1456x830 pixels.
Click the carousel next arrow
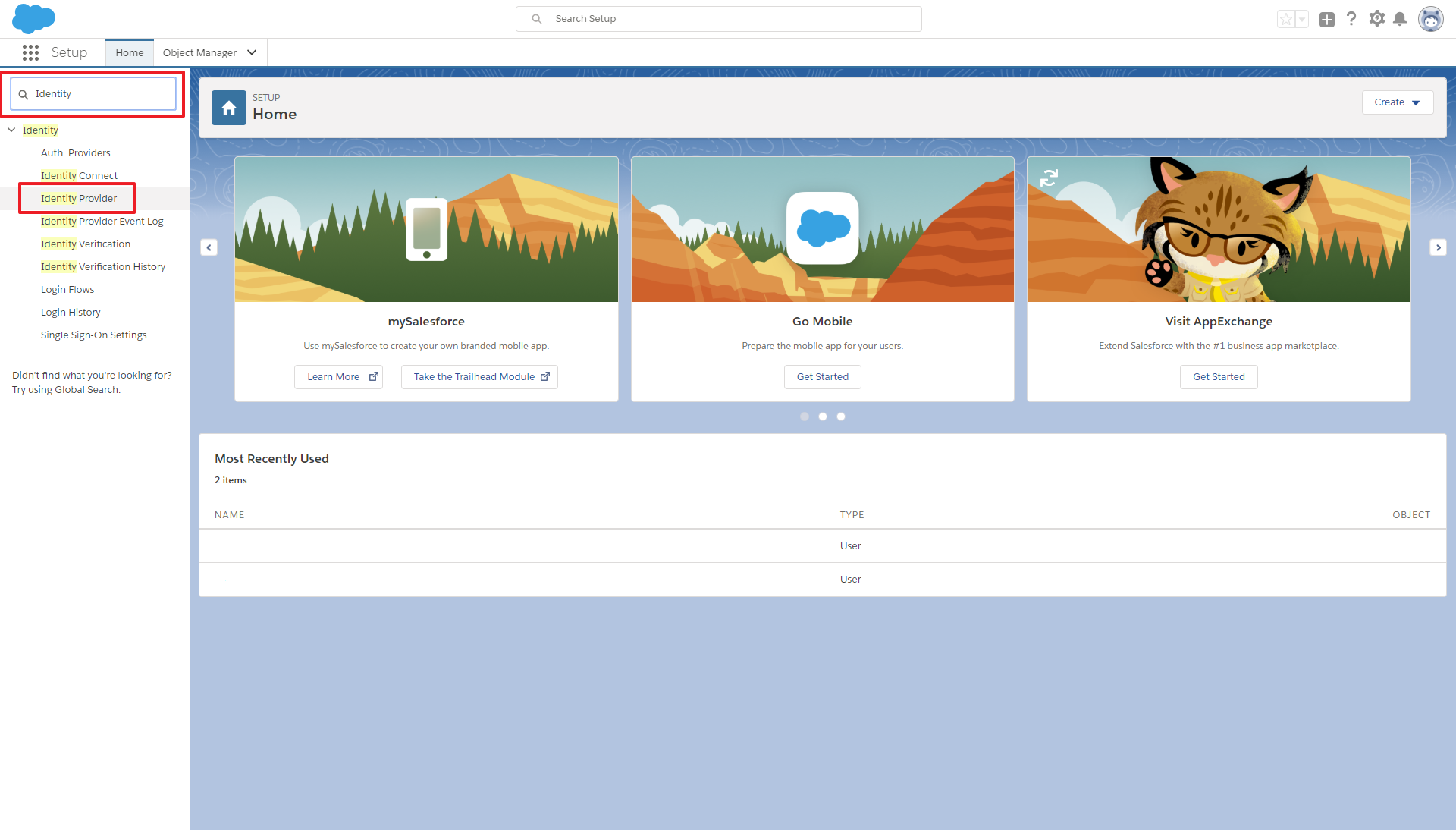[x=1438, y=247]
